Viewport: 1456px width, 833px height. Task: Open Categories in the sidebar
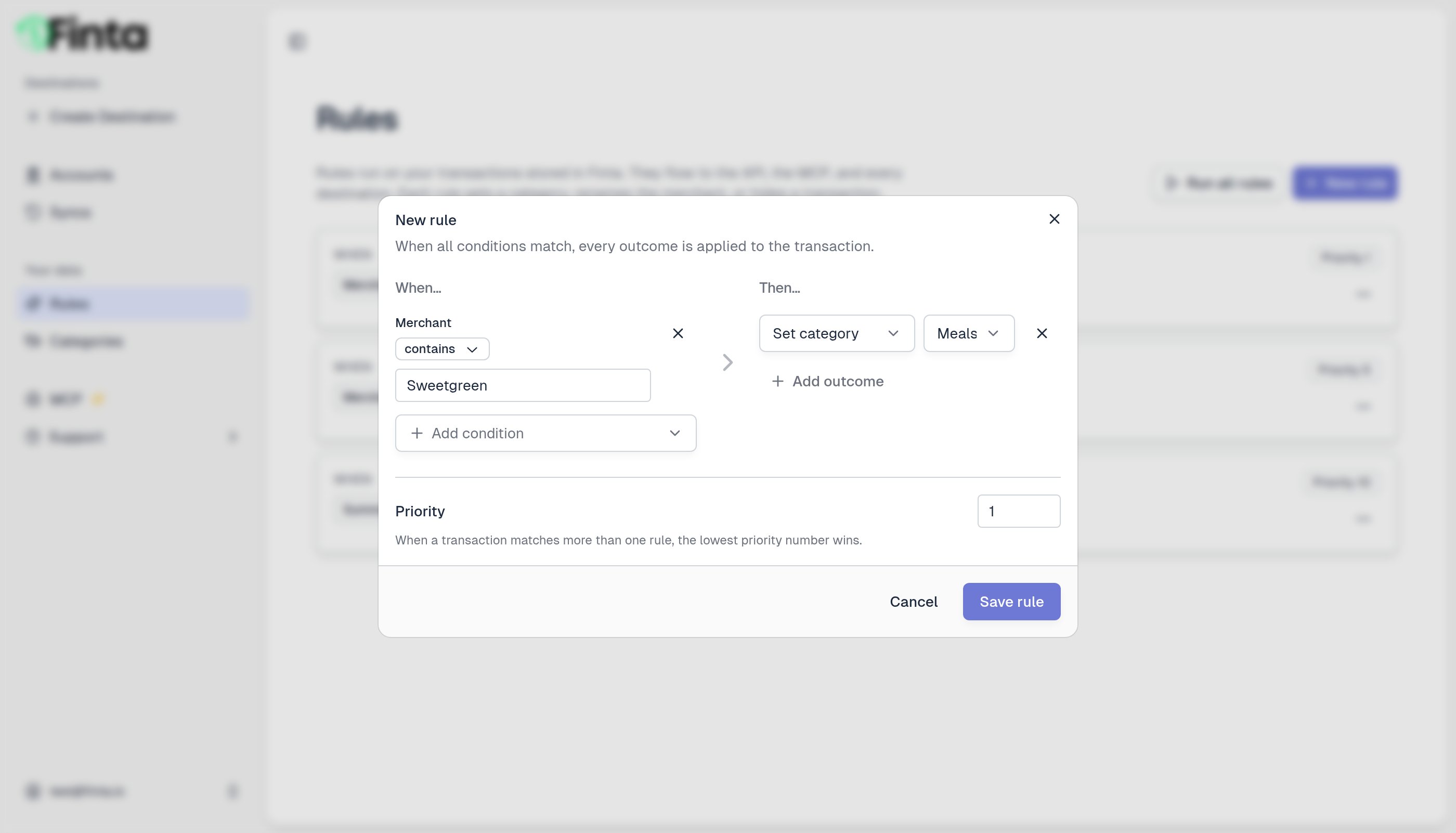pos(133,341)
